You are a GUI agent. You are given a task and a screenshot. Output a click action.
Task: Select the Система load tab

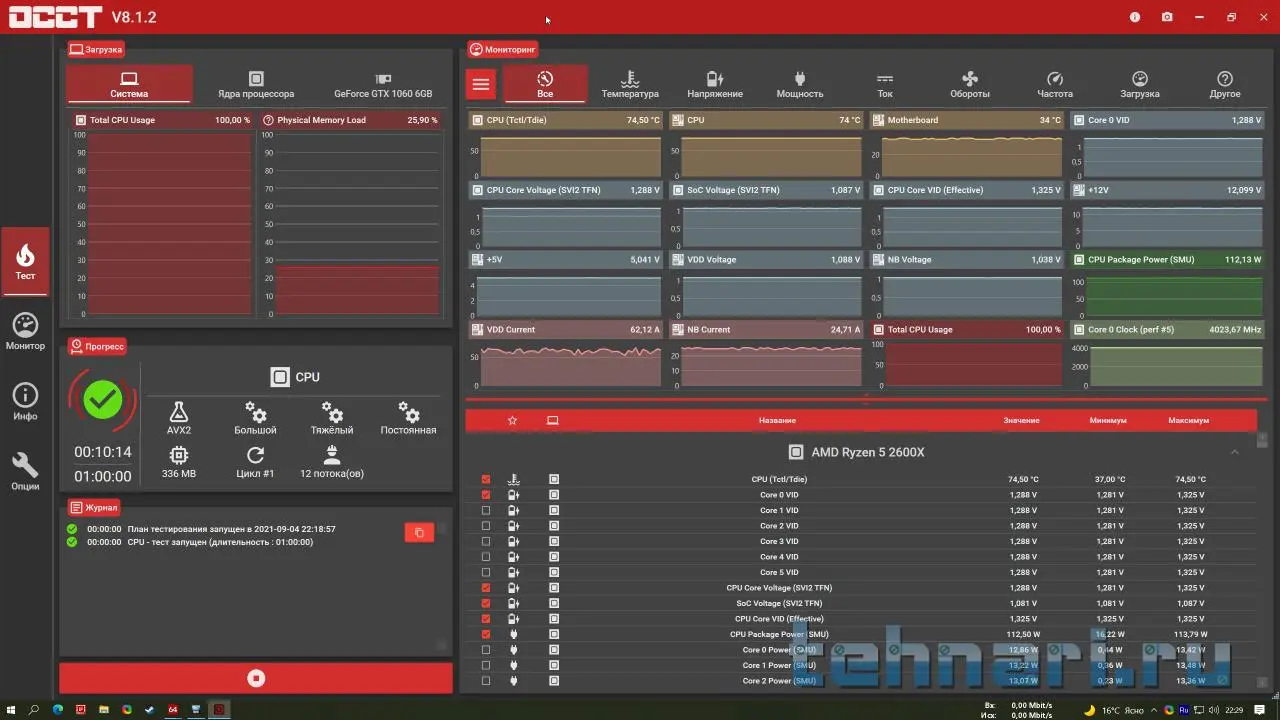pyautogui.click(x=129, y=84)
